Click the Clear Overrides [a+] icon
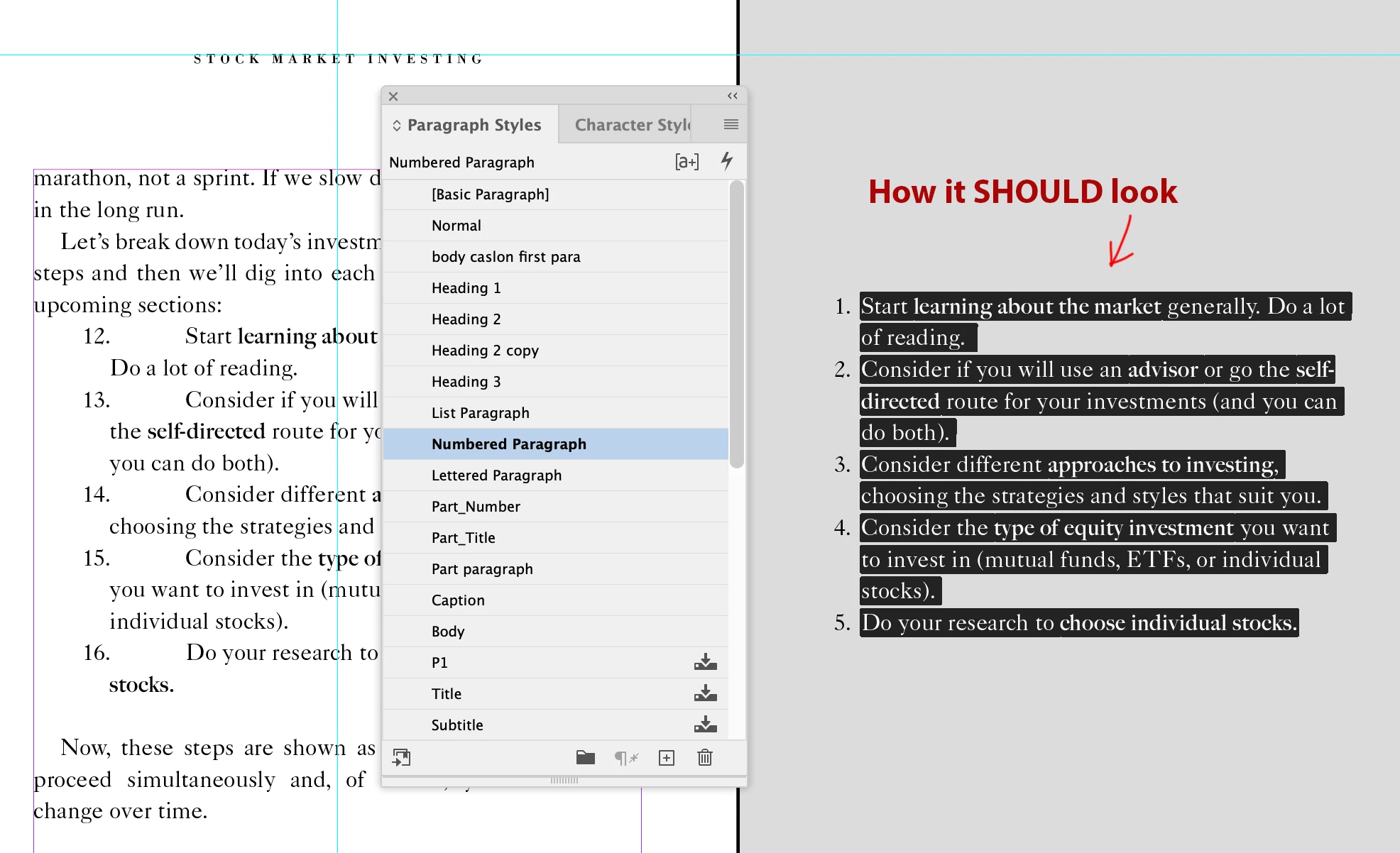The image size is (1400, 853). [x=687, y=162]
